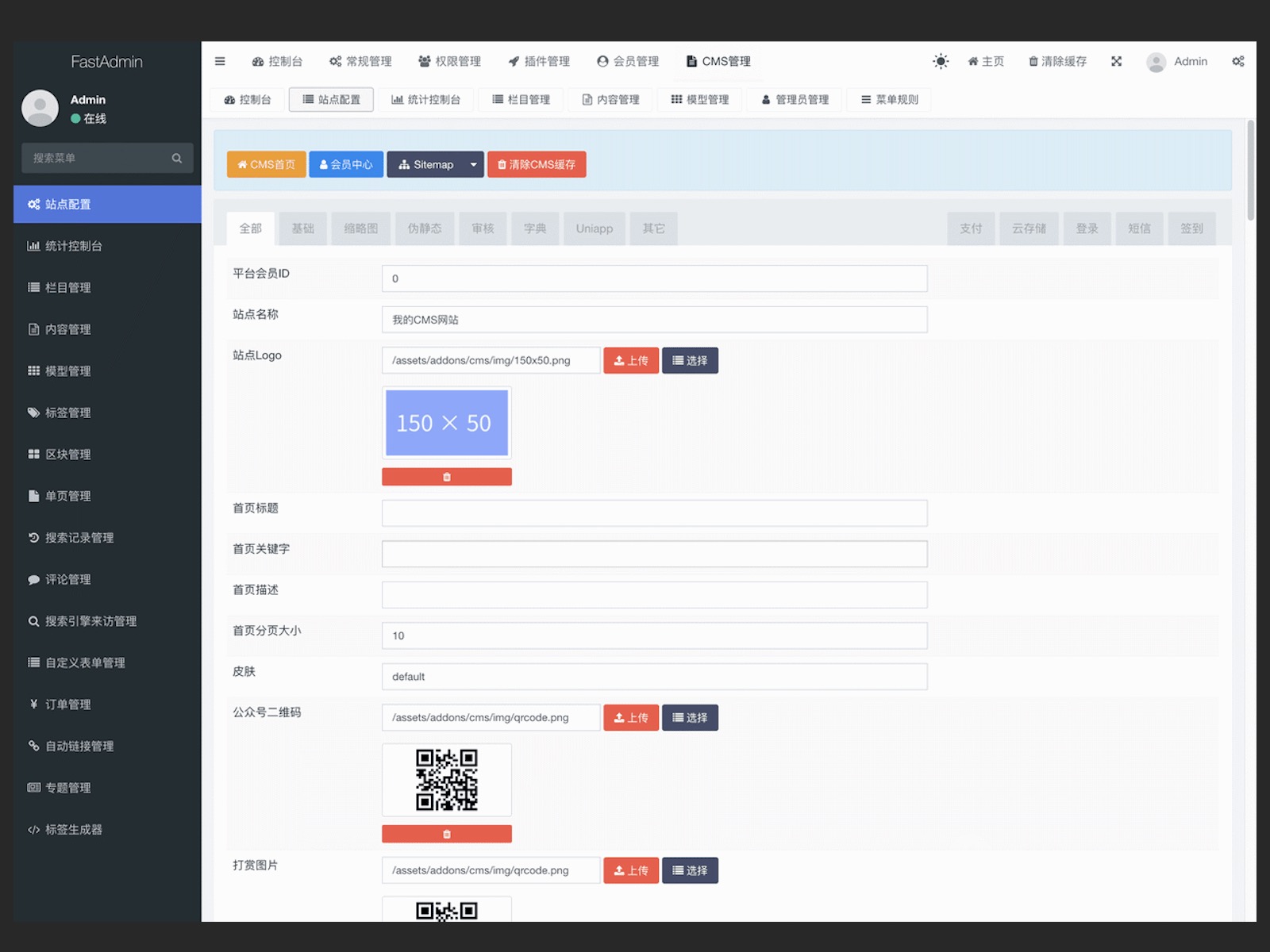Image resolution: width=1270 pixels, height=952 pixels.
Task: Open the 常规管理 top menu
Action: pos(360,61)
